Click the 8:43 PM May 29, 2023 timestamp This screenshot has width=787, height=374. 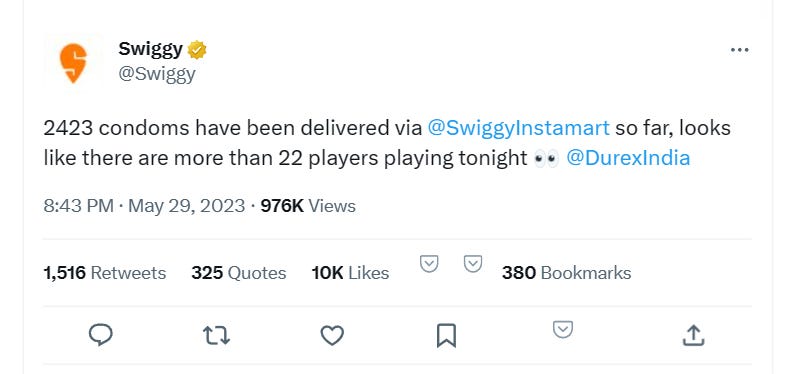[144, 206]
